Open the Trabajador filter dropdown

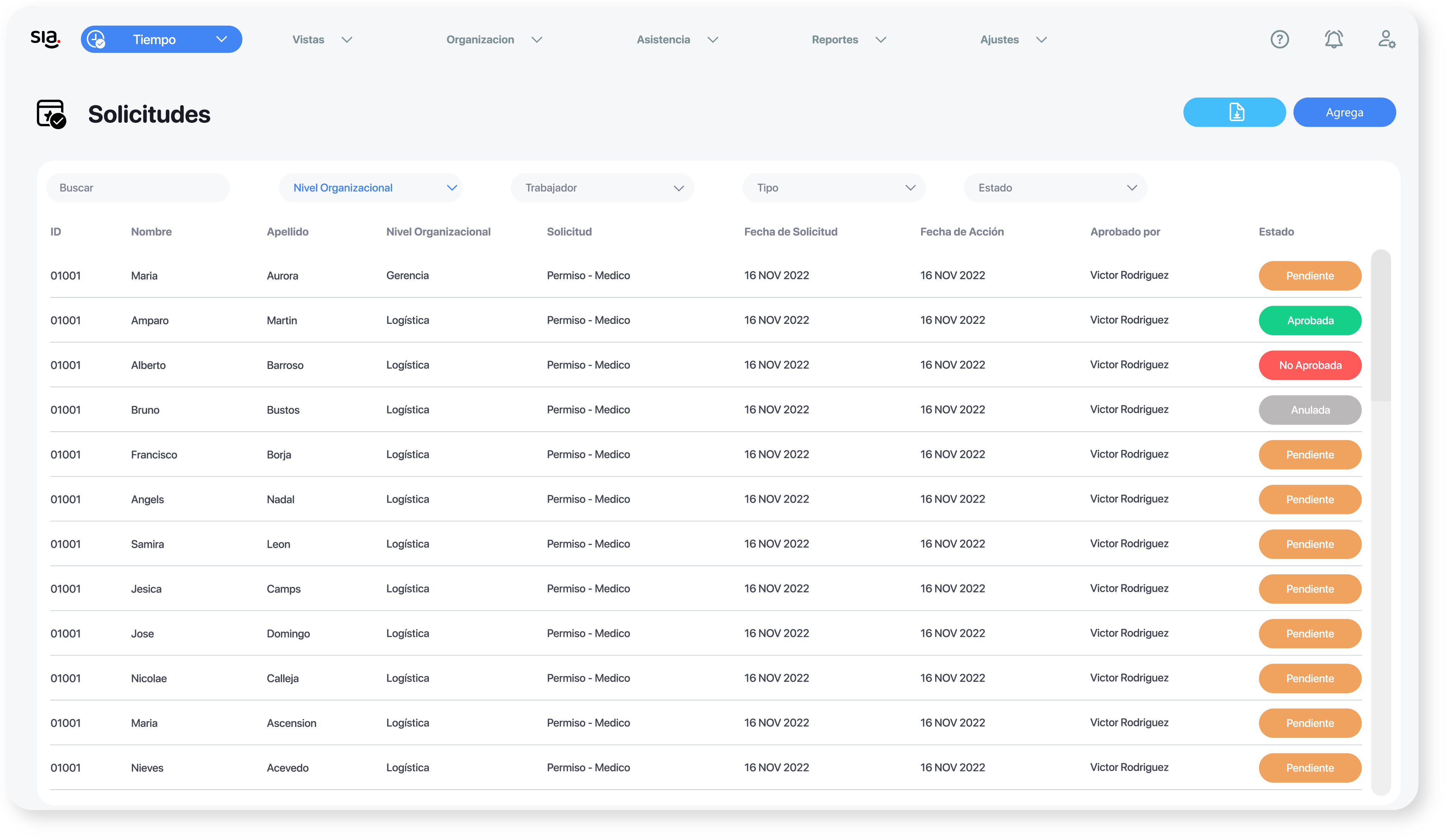point(602,187)
